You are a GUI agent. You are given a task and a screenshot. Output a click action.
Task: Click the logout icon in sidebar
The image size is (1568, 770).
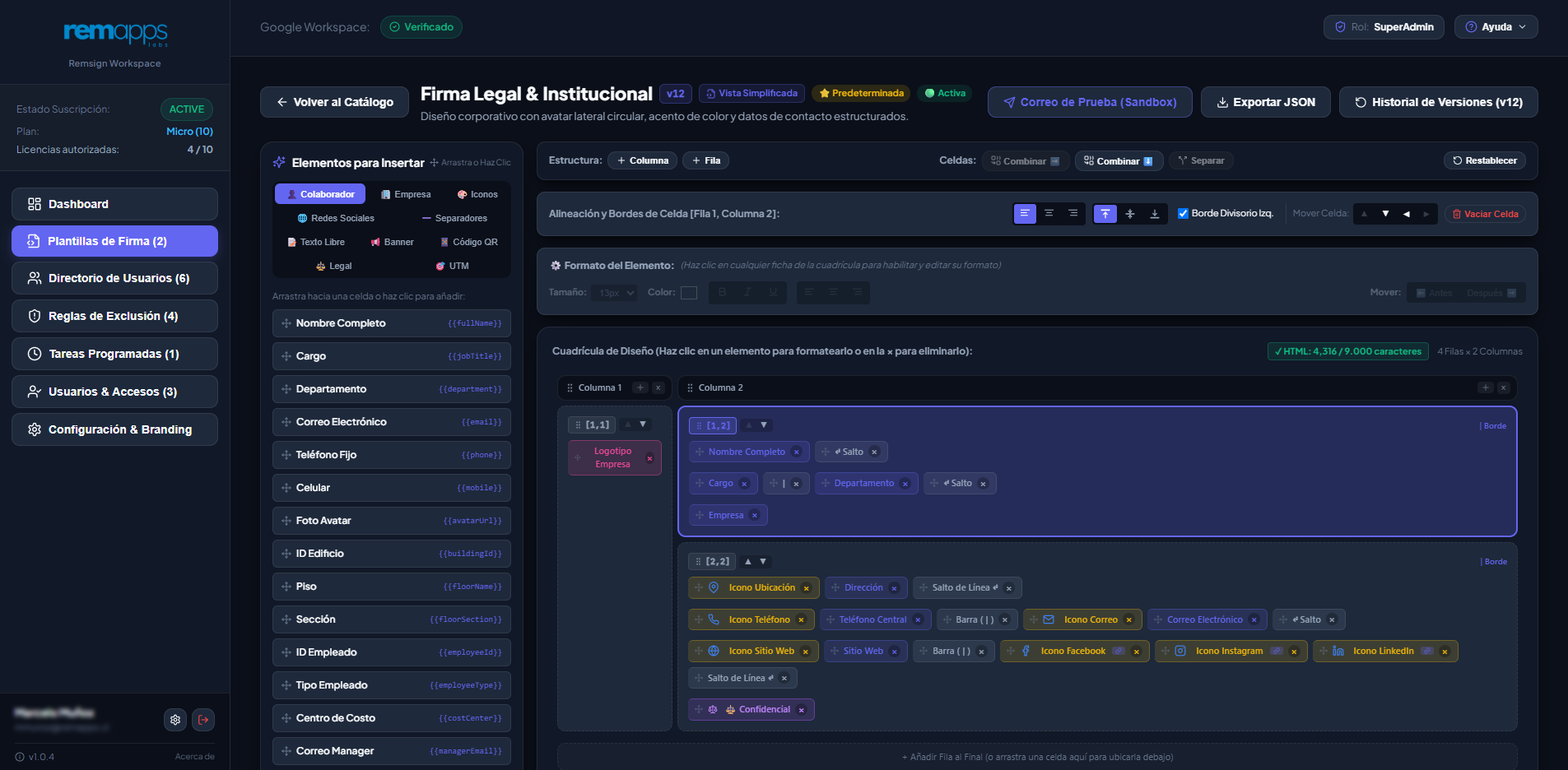pos(203,720)
